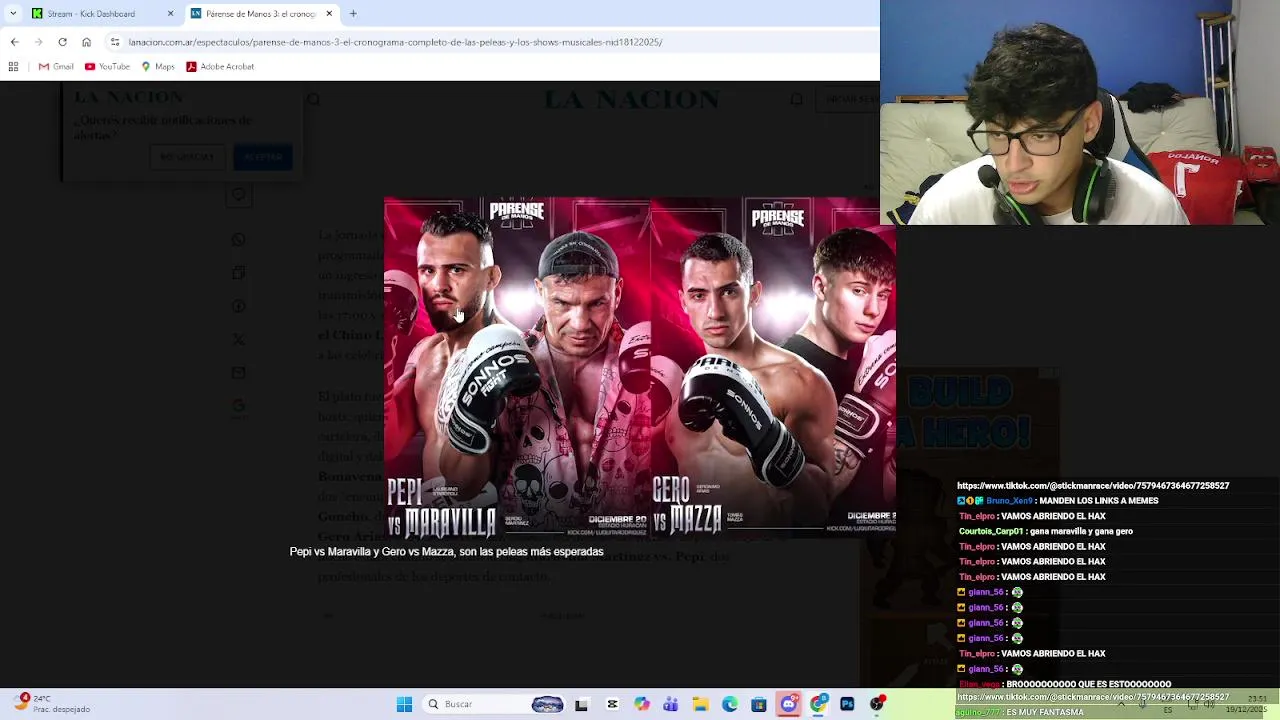This screenshot has height=720, width=1280.
Task: Go back with browser back arrow
Action: (x=14, y=42)
